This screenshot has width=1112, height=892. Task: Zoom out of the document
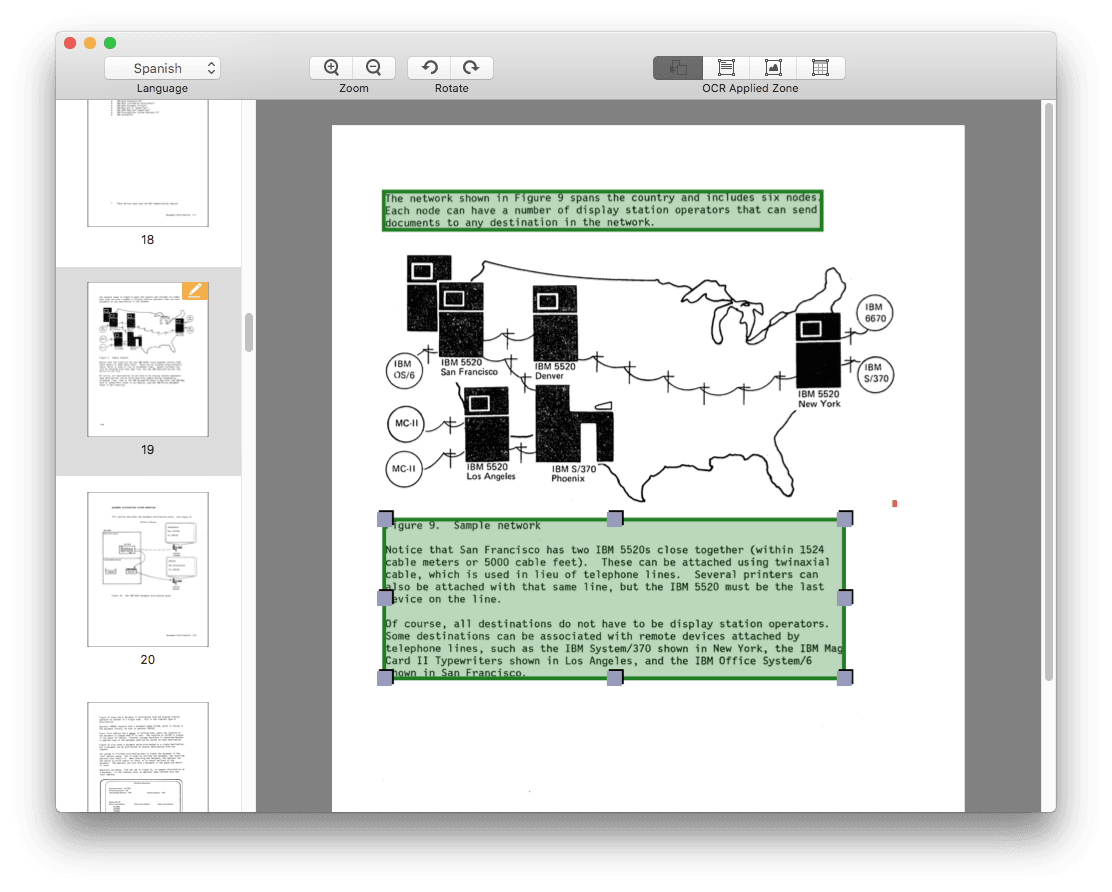(373, 67)
